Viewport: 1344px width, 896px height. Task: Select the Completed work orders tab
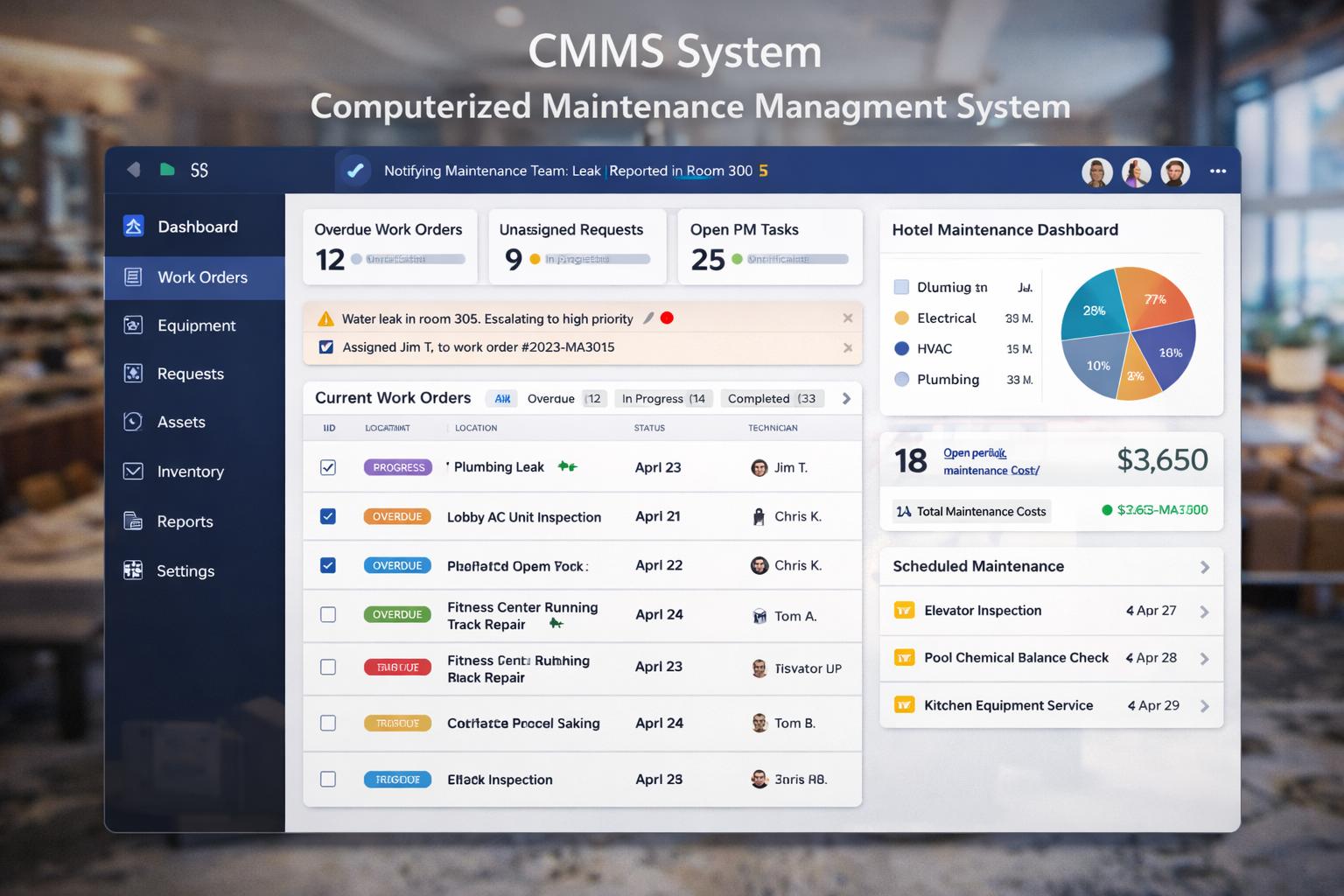tap(771, 399)
